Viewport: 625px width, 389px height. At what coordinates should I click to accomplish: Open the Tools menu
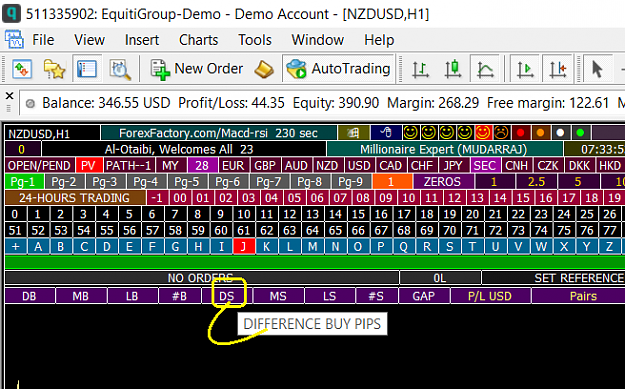[255, 40]
